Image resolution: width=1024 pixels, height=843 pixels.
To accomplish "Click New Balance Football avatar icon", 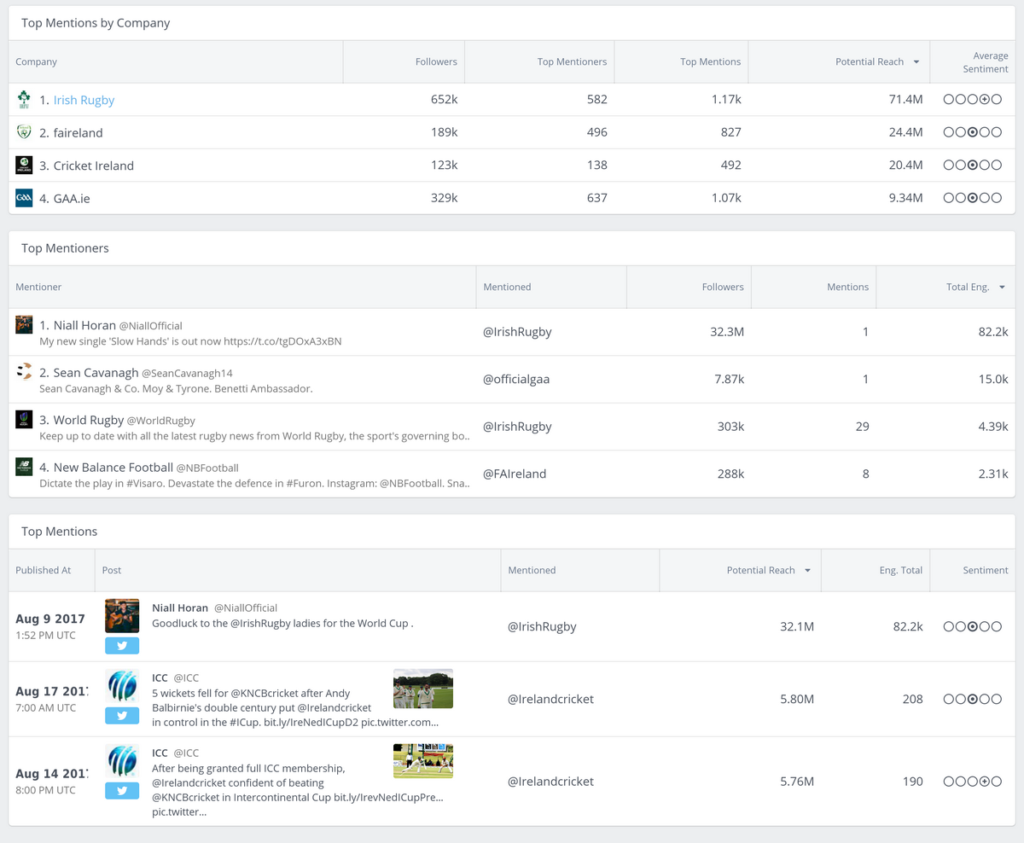I will pyautogui.click(x=24, y=467).
